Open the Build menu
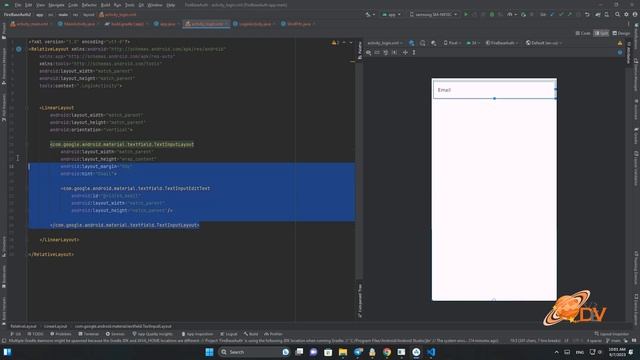The width and height of the screenshot is (640, 360). [105, 5]
